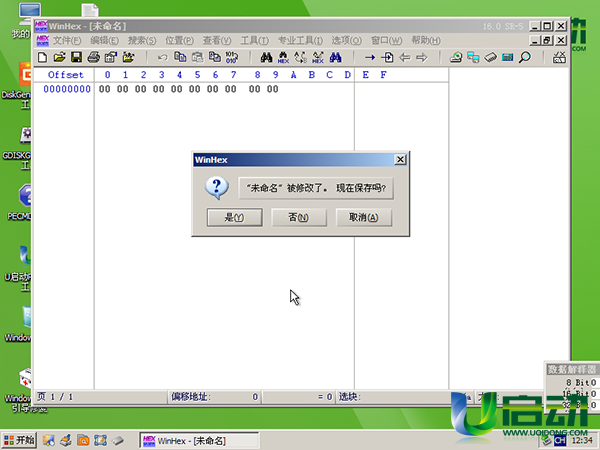Image resolution: width=600 pixels, height=450 pixels.
Task: Close the WinHex save dialog
Action: tap(400, 160)
